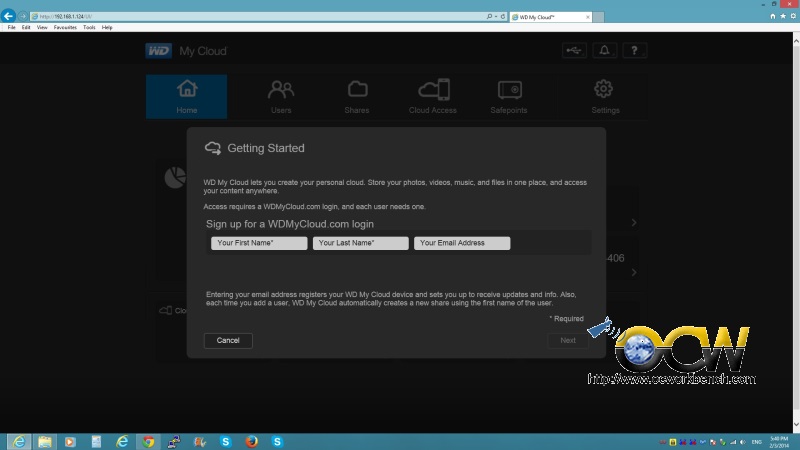This screenshot has width=800, height=450.
Task: Click the scrollbar down arrow
Action: (796, 424)
